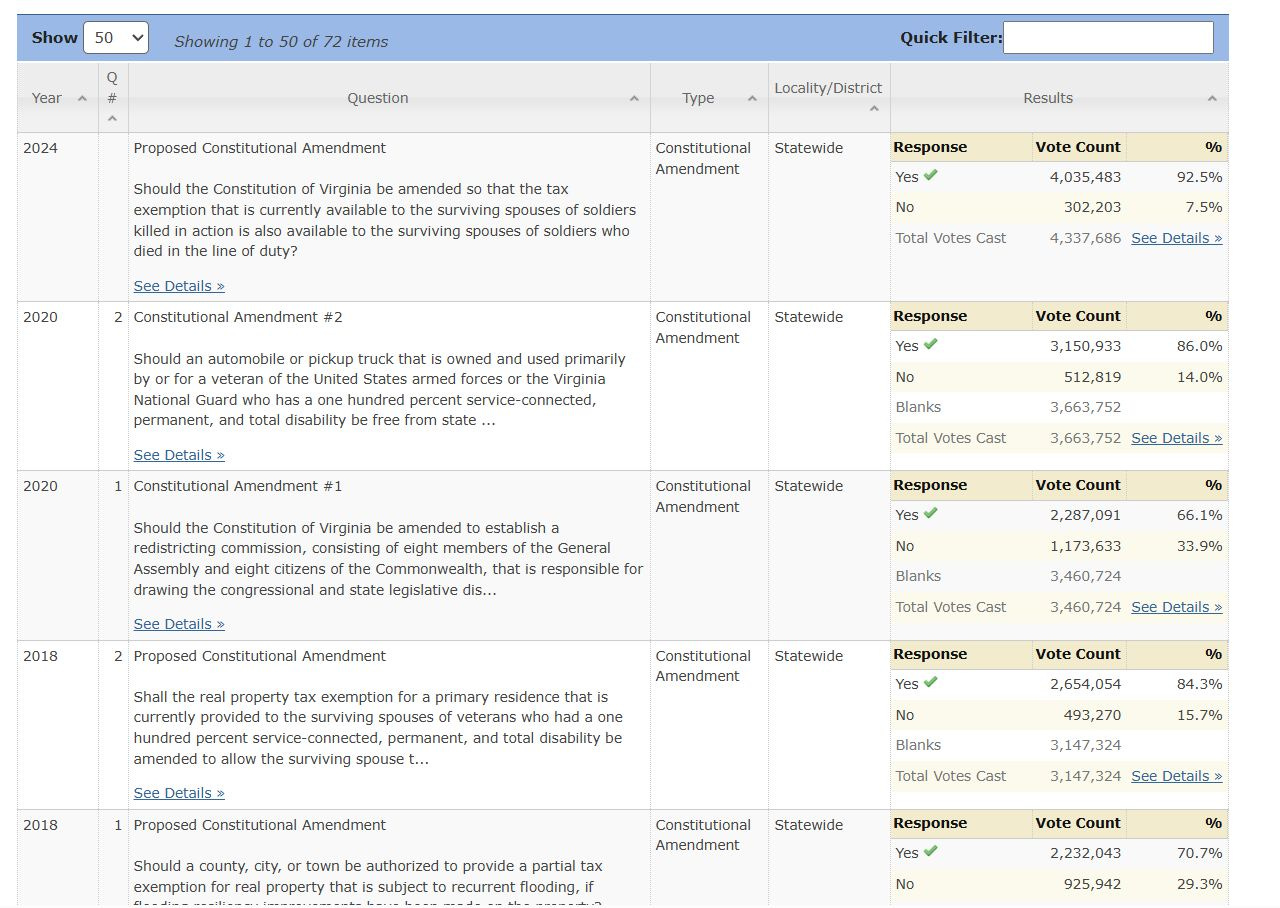Screen dimensions: 1280x908
Task: Click the 84.3% Yes percentage
Action: point(1200,684)
